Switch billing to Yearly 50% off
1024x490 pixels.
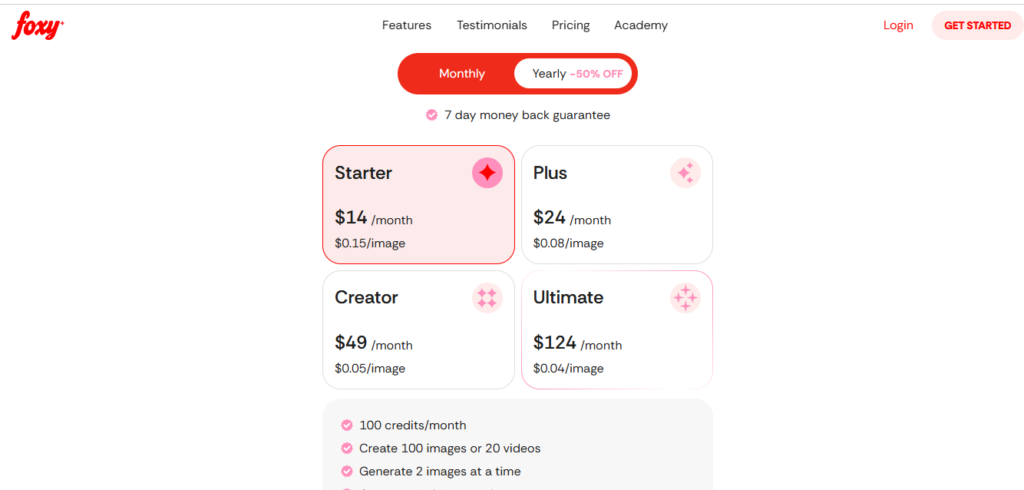tap(572, 74)
